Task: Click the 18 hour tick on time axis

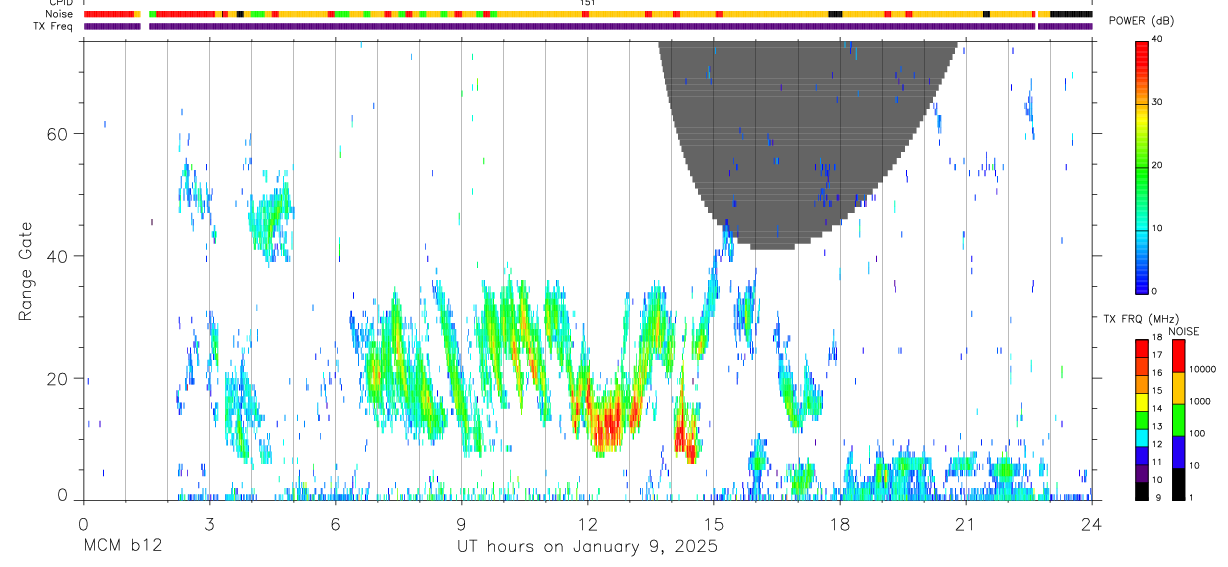Action: coord(839,524)
